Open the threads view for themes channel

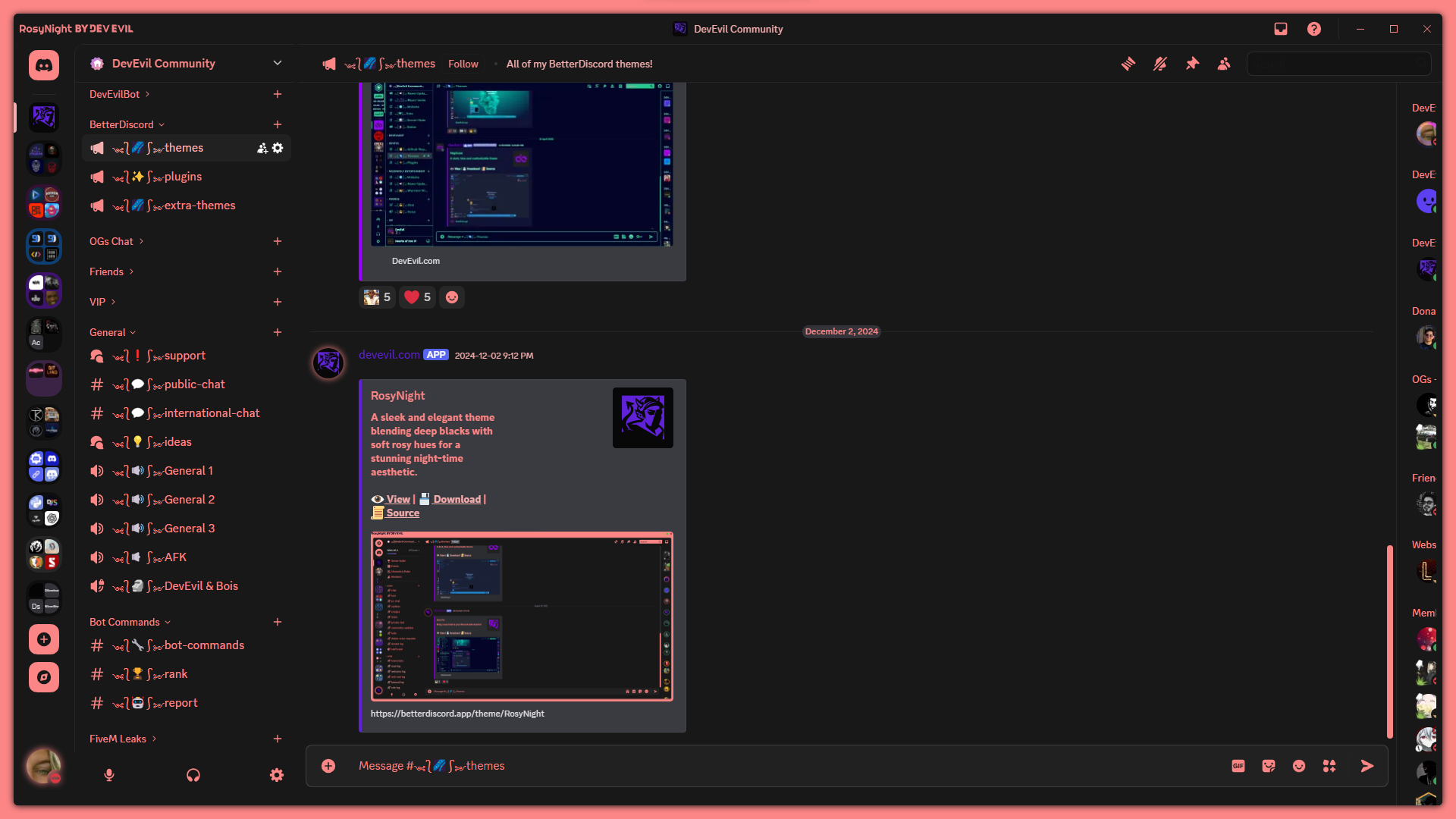pos(1128,64)
